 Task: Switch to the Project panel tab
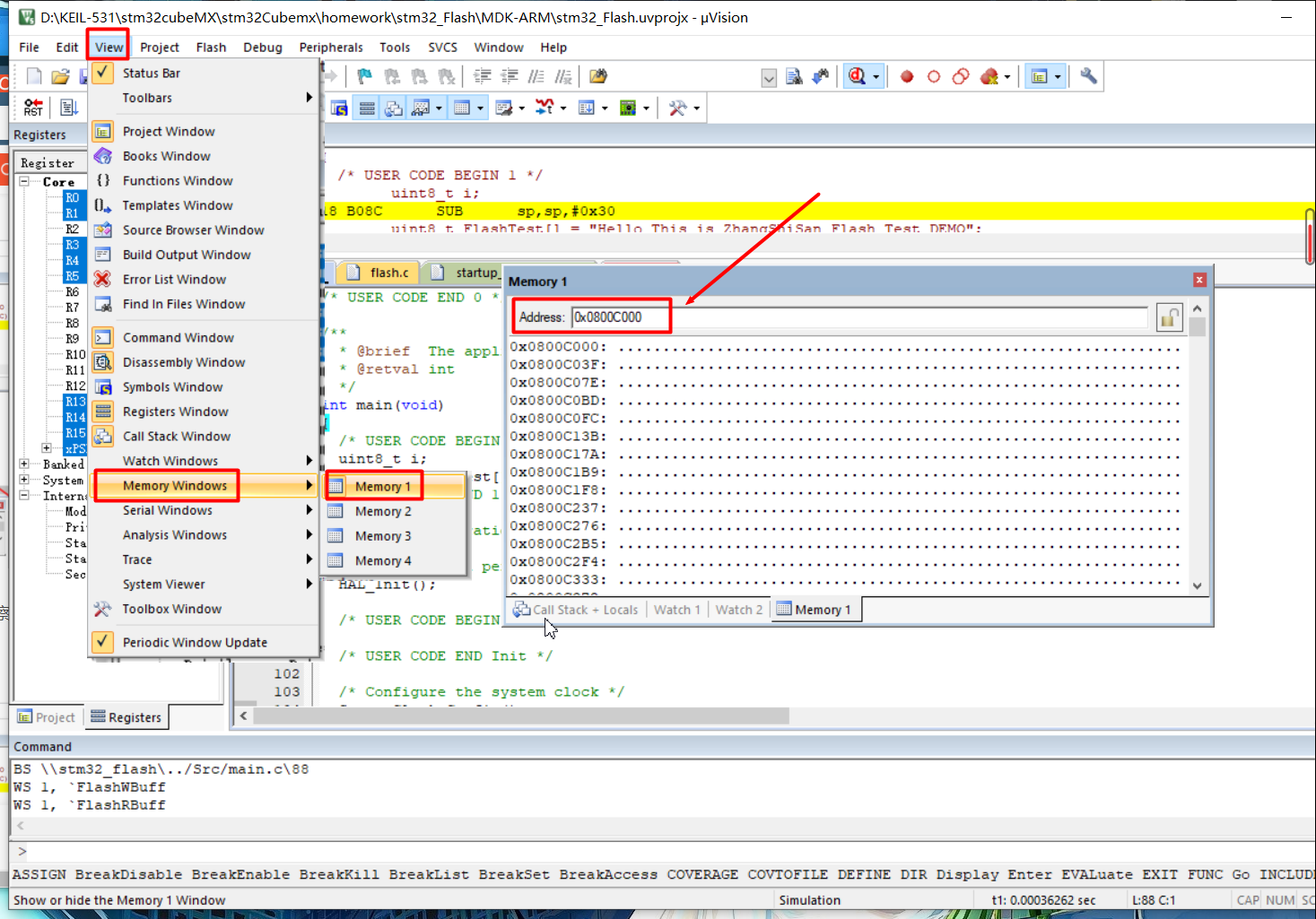pyautogui.click(x=46, y=717)
